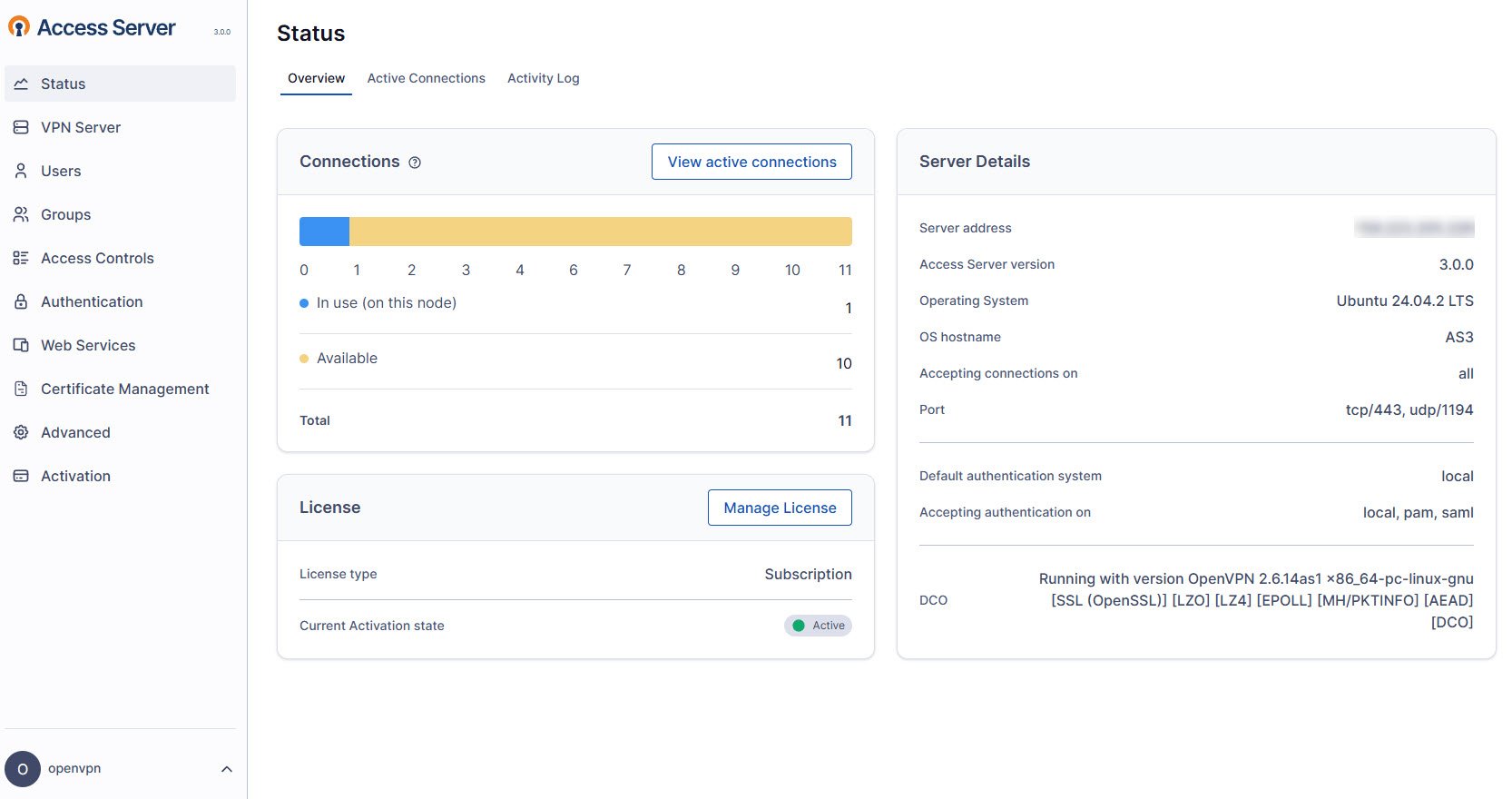Open the Connections help question mark

coord(415,163)
